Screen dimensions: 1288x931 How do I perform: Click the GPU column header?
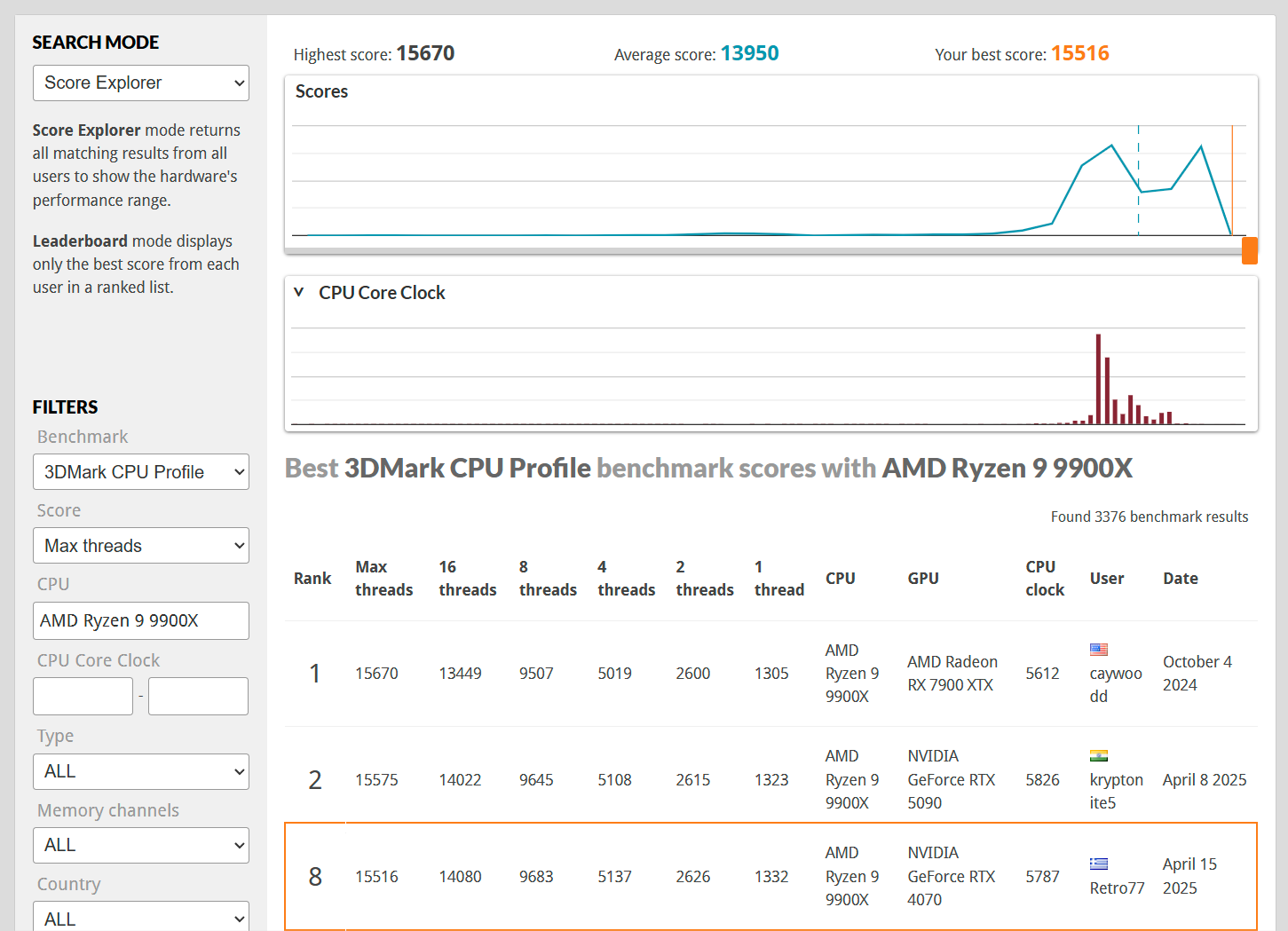[x=923, y=578]
